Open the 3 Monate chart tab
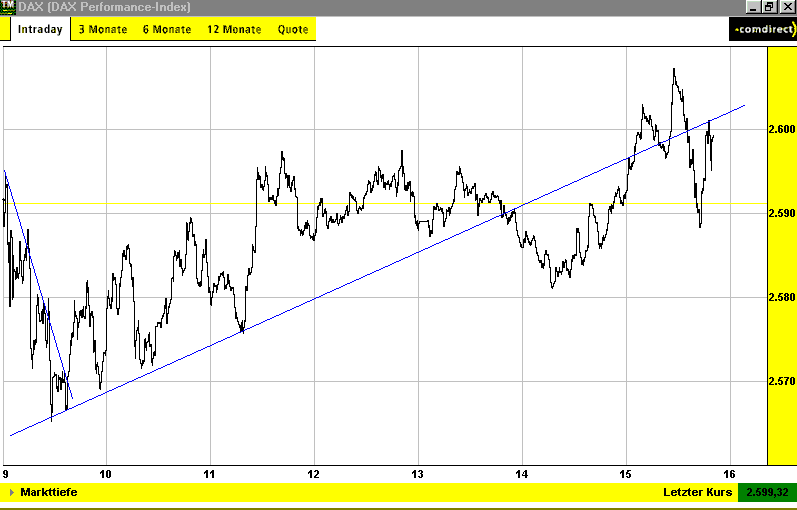 (x=103, y=29)
